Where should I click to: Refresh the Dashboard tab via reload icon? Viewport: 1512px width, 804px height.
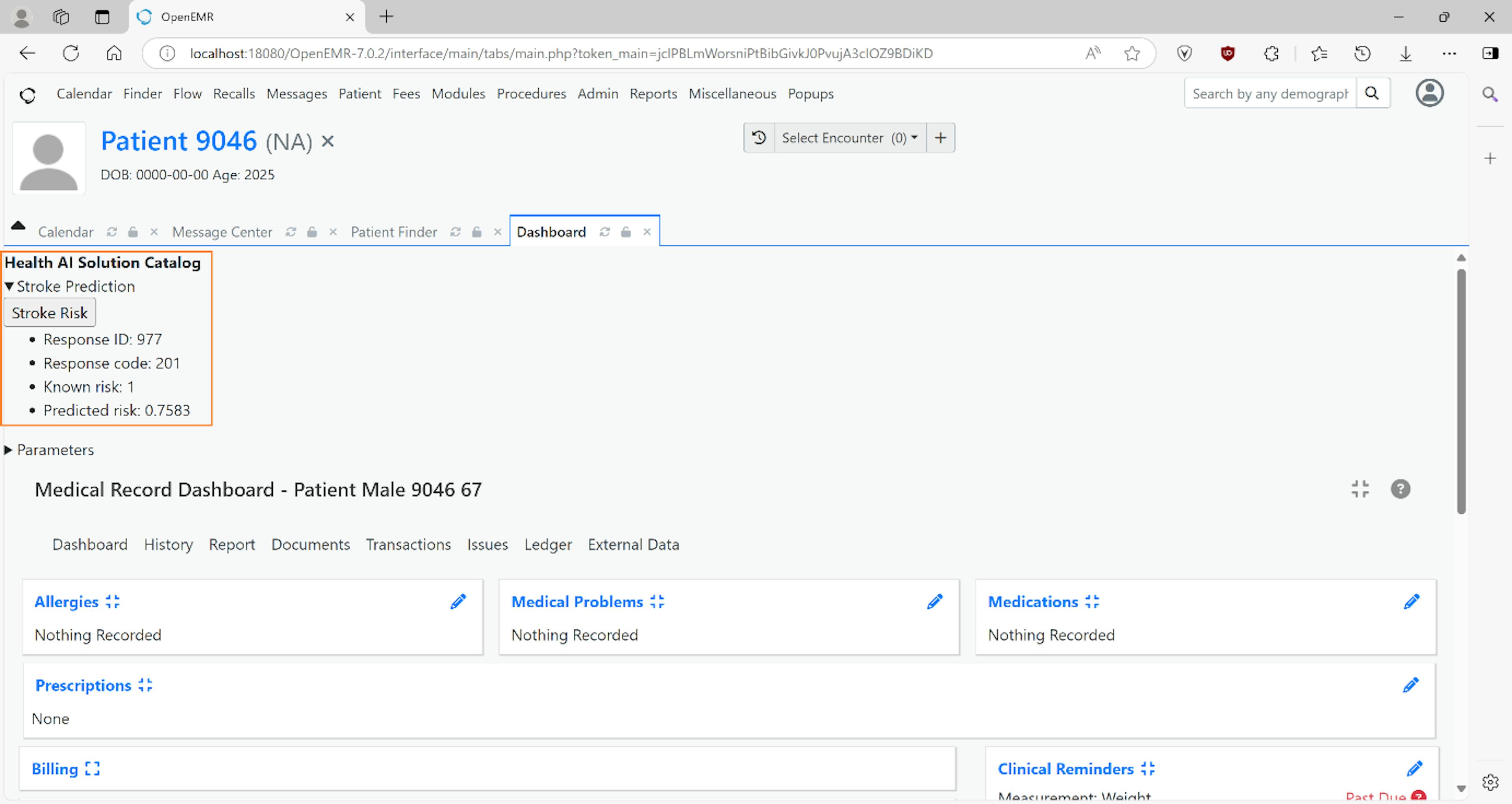(604, 232)
